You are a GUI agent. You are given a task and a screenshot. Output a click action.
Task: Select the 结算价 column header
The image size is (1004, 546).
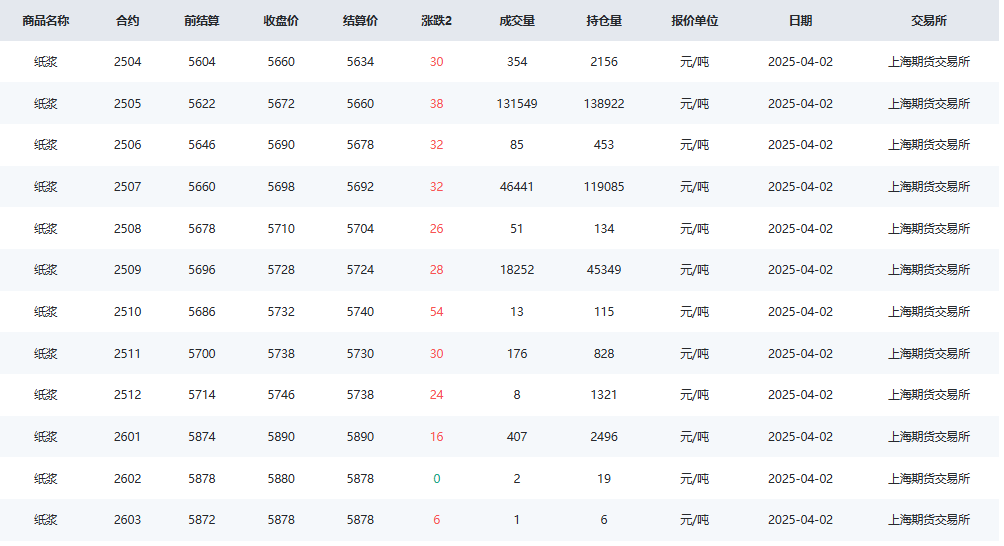[x=360, y=21]
